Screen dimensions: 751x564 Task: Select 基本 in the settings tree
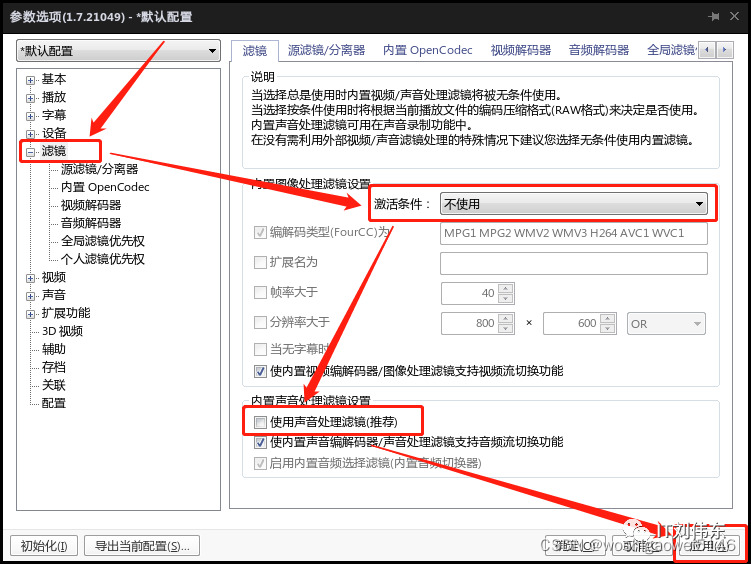(x=54, y=79)
